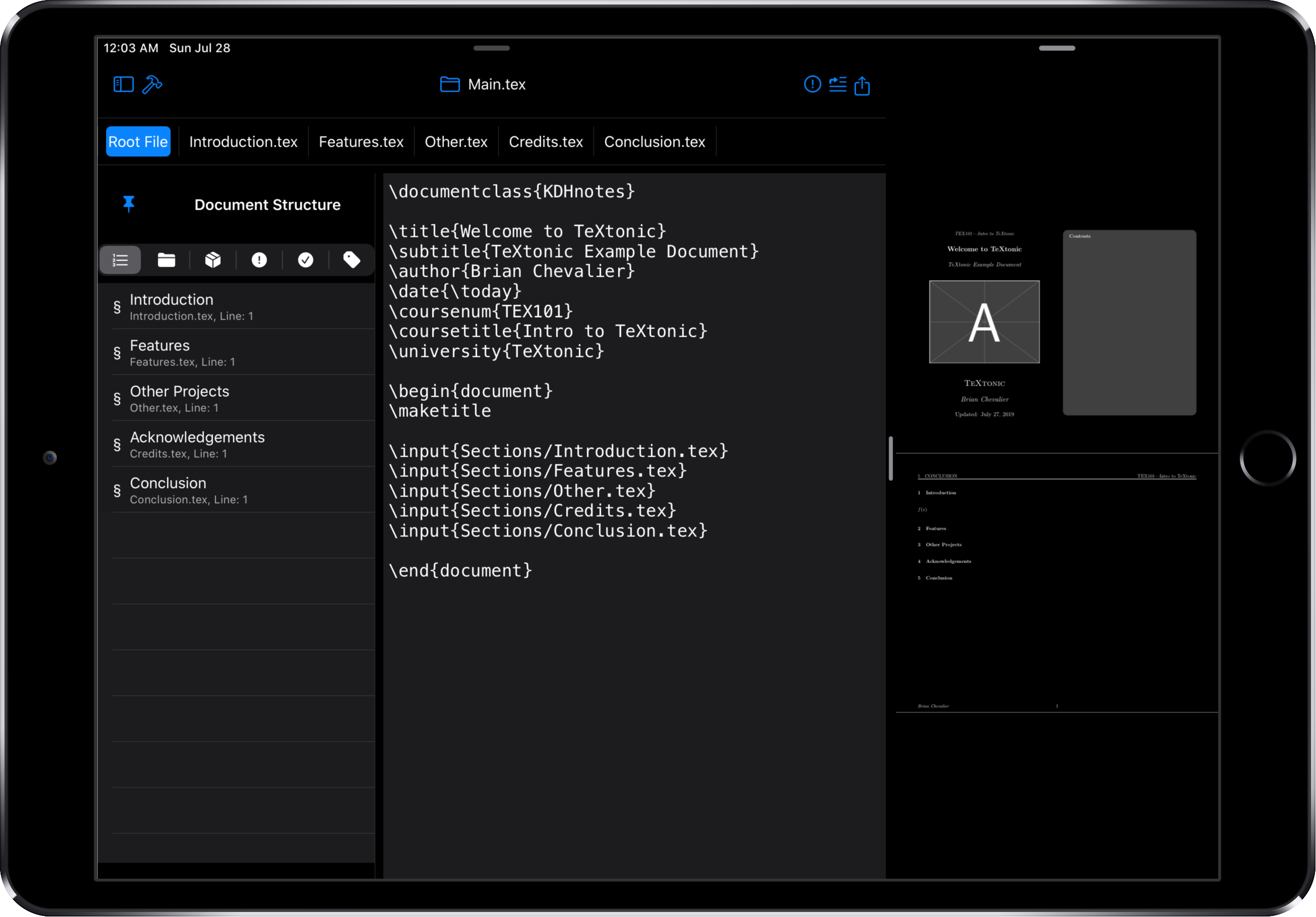Click the \coursenum{TEX101} line
The width and height of the screenshot is (1316, 917).
click(x=481, y=311)
